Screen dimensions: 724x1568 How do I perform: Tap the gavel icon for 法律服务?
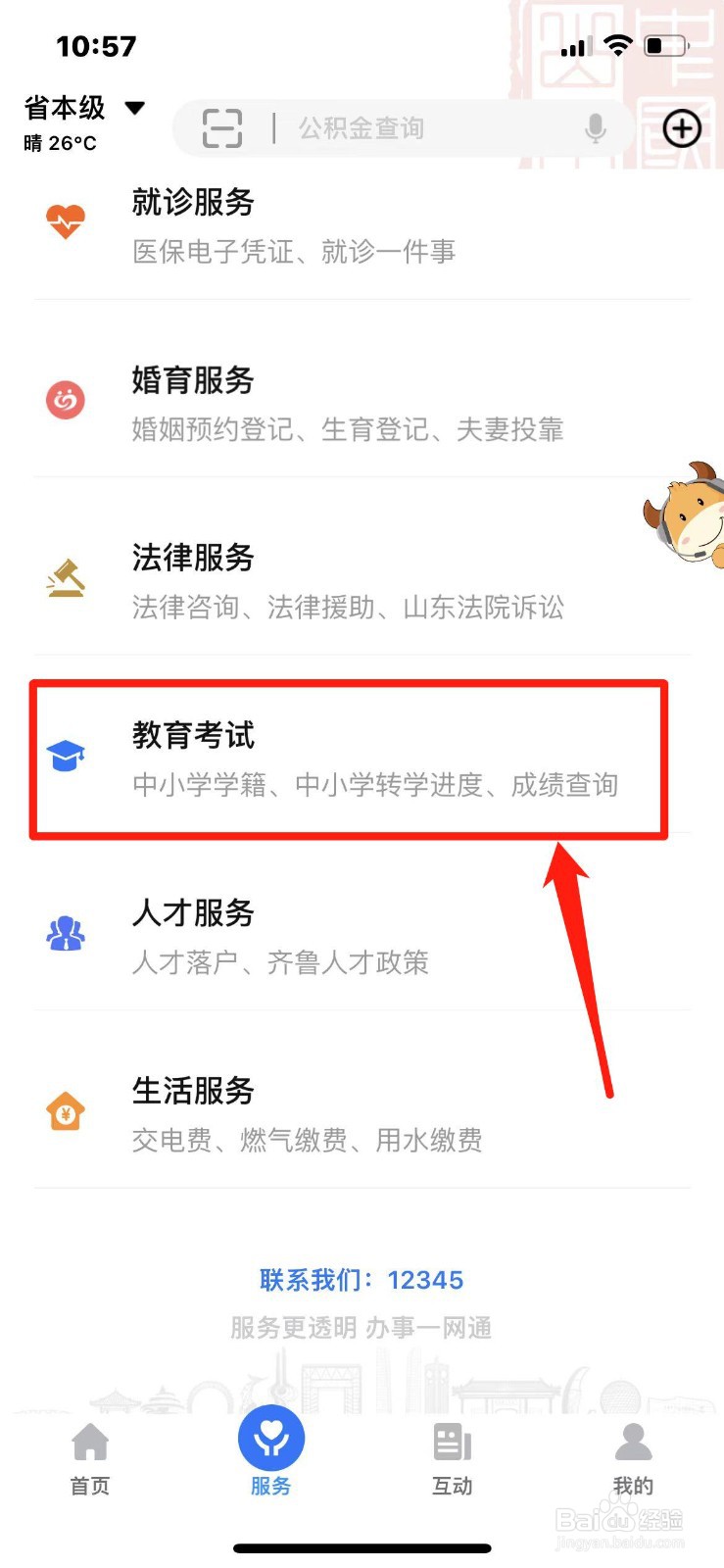pos(66,578)
